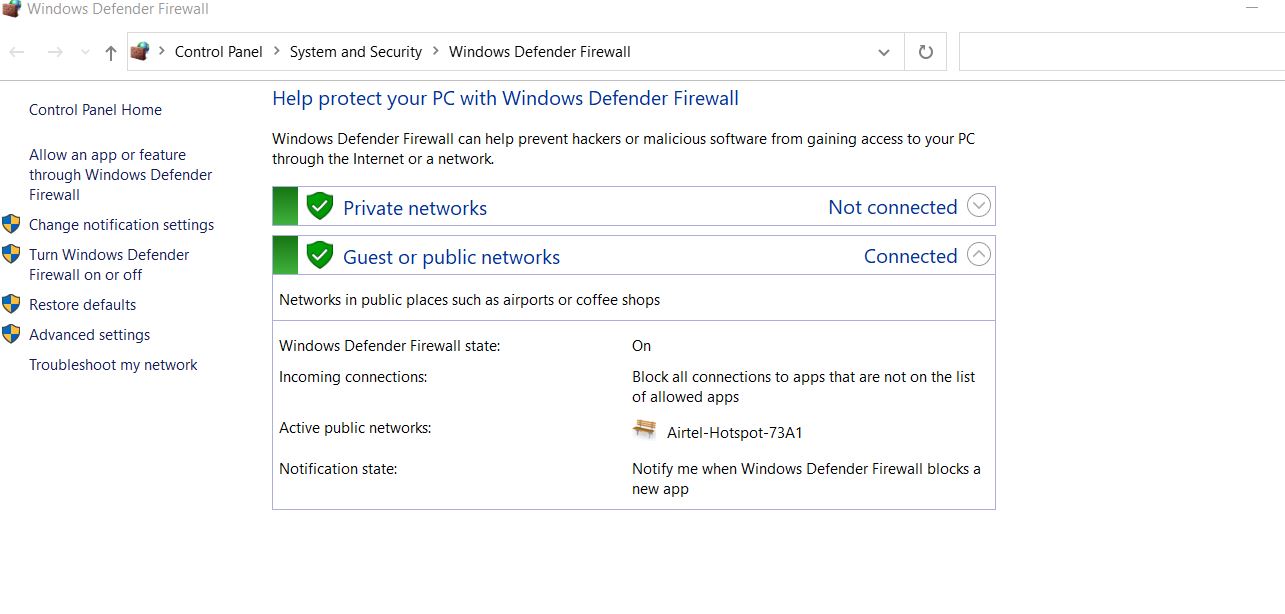Screen dimensions: 1285x614
Task: Click the Help protect your PC heading
Action: click(x=505, y=98)
